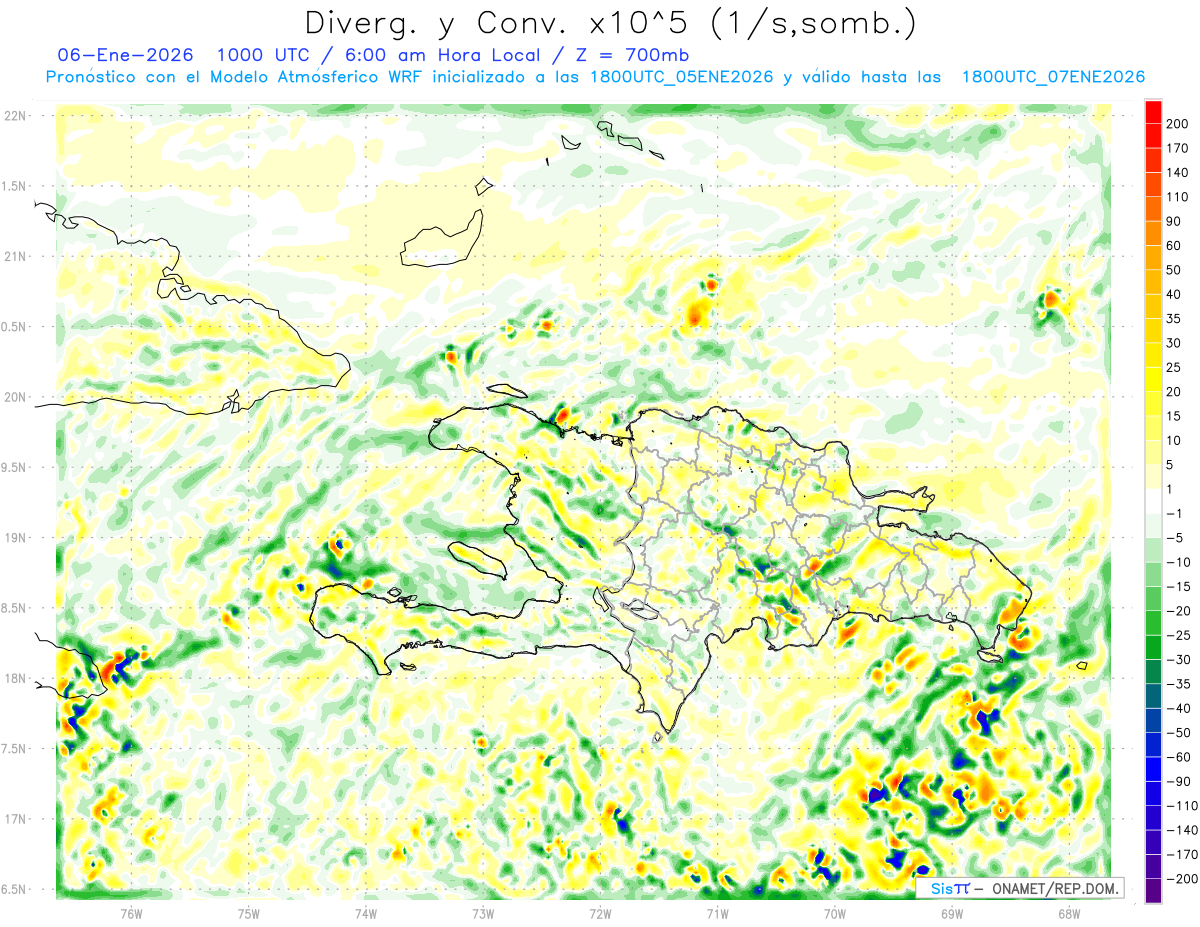Click the positive "60" colorbar value
Image resolution: width=1200 pixels, height=927 pixels.
point(1174,246)
